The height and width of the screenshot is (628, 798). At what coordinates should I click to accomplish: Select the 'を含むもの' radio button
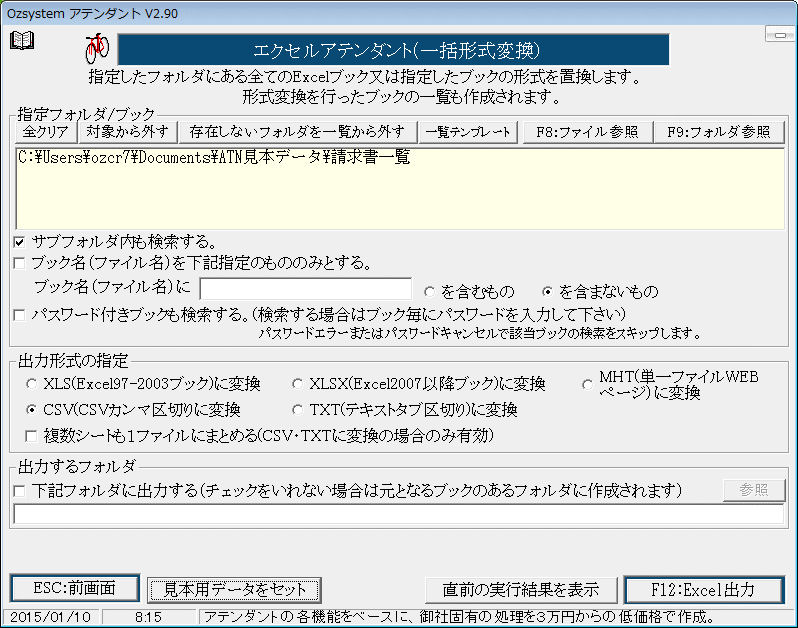(x=431, y=292)
